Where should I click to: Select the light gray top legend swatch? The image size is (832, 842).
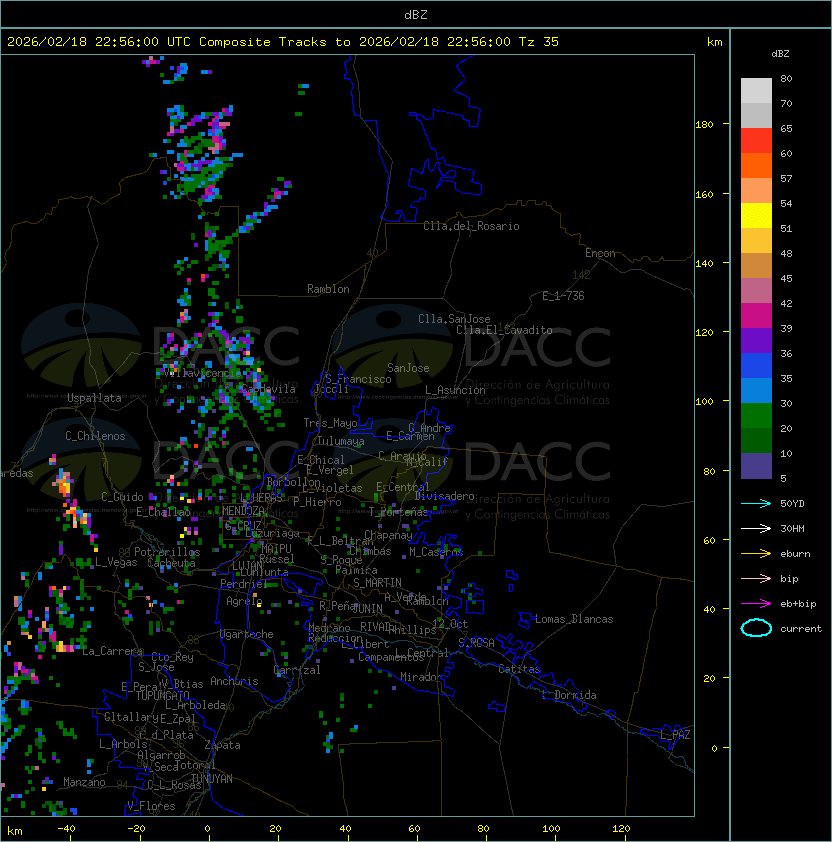click(x=756, y=90)
